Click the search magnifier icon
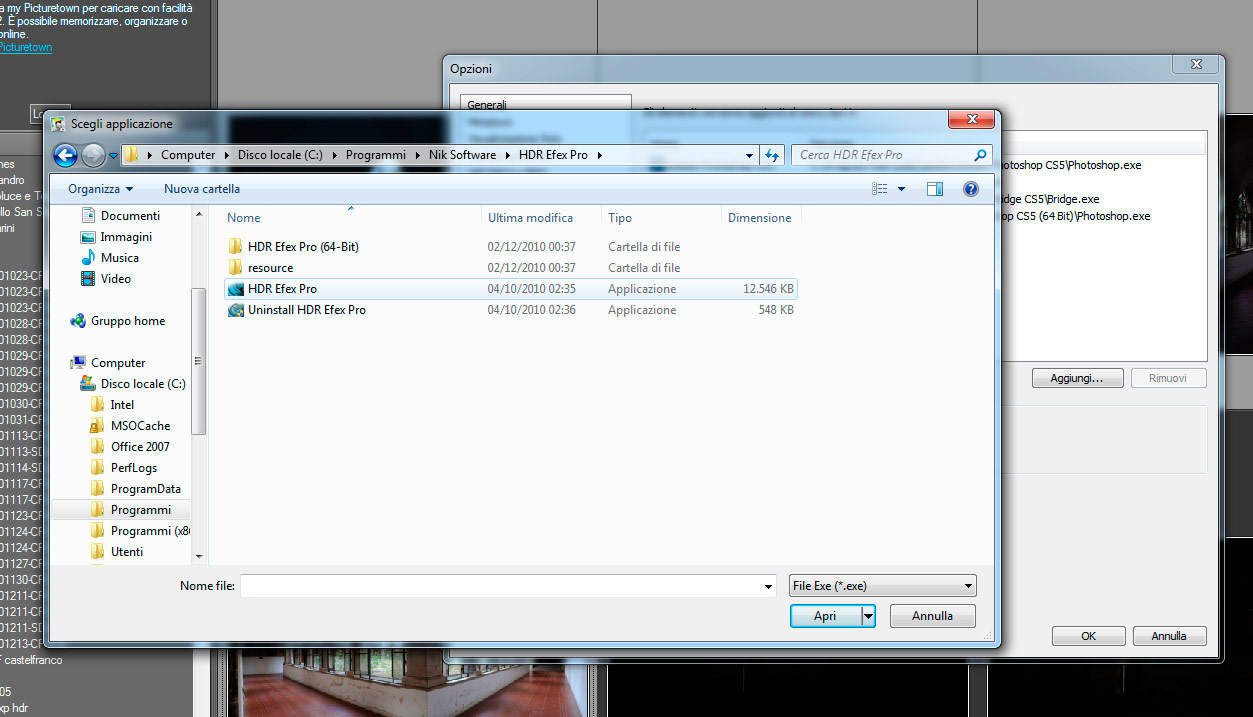This screenshot has width=1253, height=717. click(980, 155)
